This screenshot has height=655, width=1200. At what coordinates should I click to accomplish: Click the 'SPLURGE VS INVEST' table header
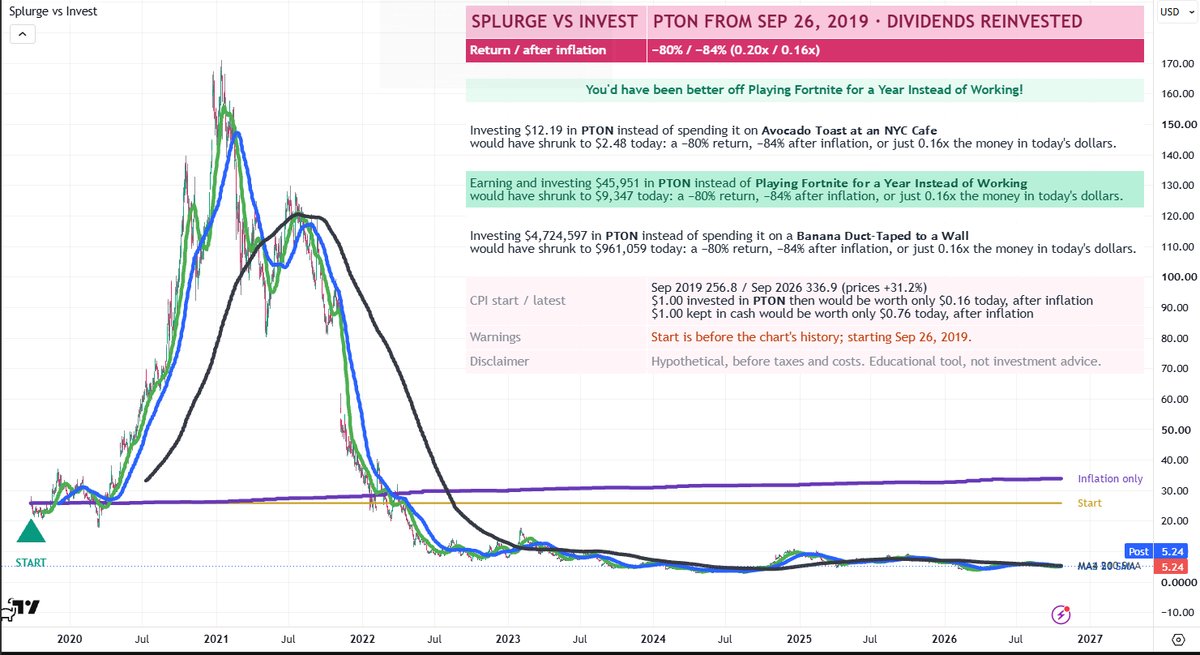click(554, 21)
